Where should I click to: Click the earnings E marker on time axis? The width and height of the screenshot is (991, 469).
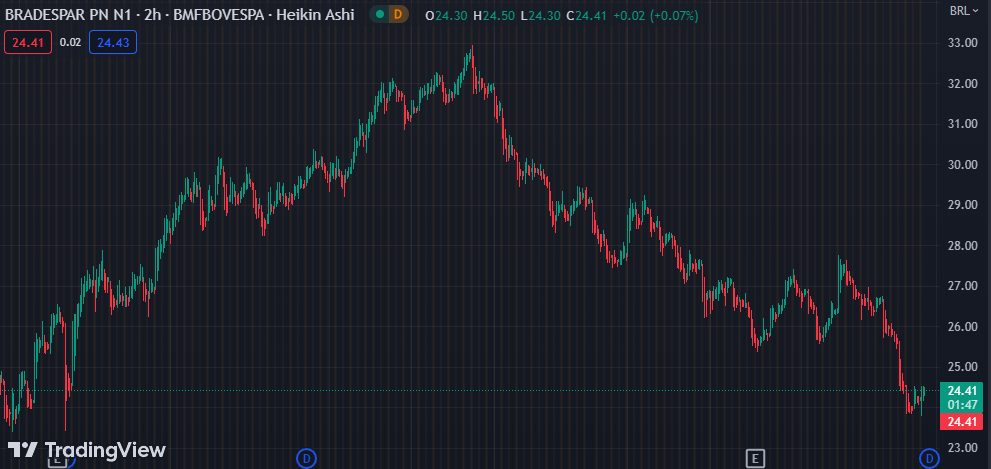[x=755, y=458]
